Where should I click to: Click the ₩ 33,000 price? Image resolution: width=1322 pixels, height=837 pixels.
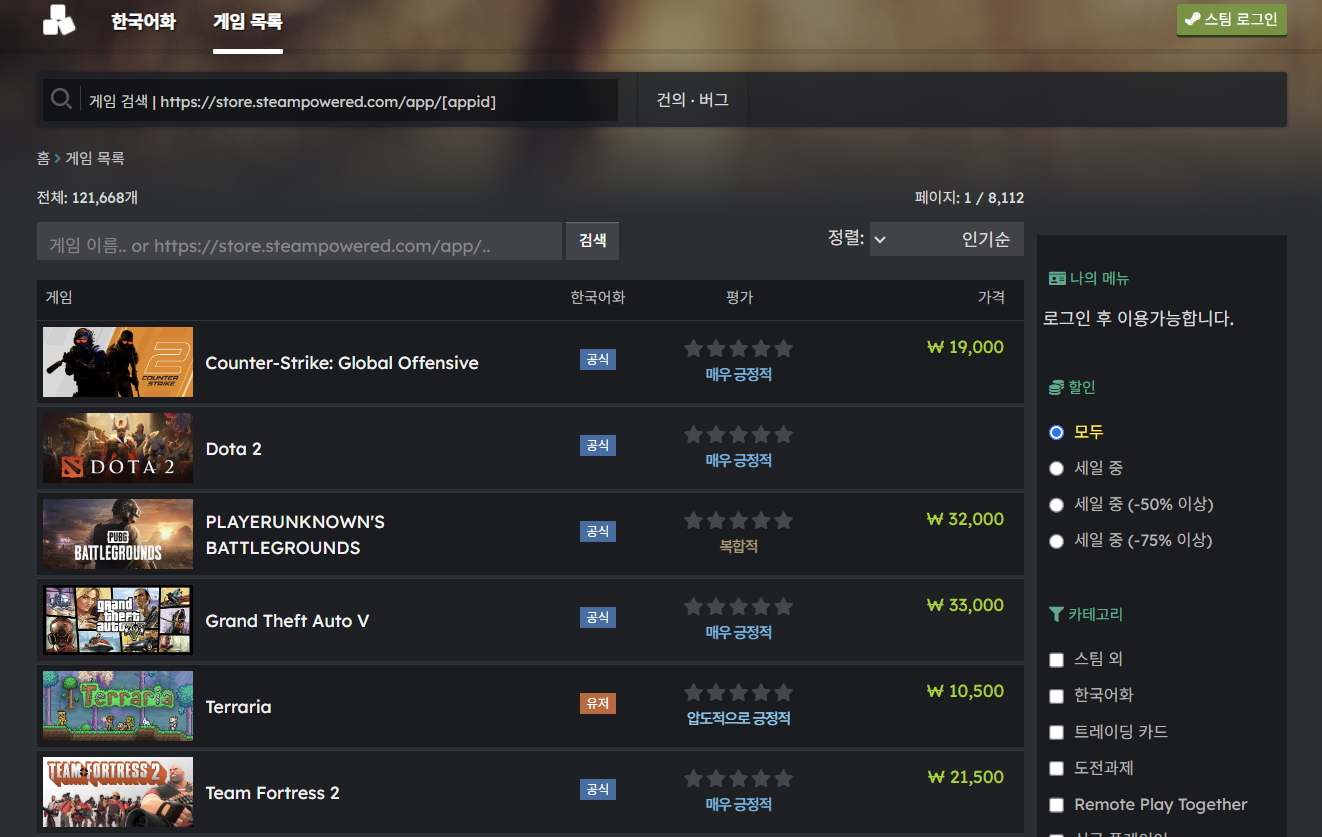click(x=965, y=605)
